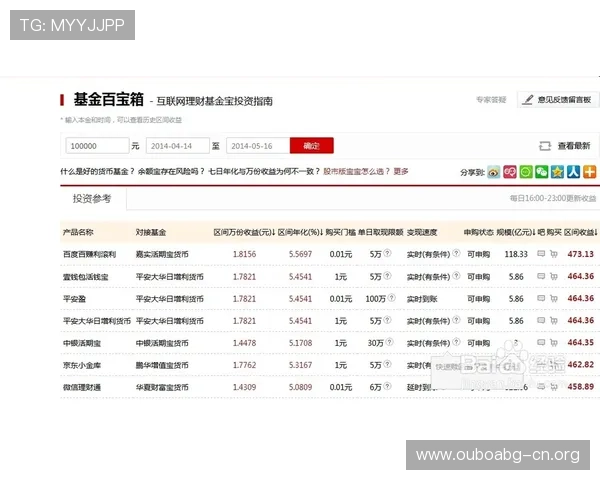600x480 pixels.
Task: Select product name 百度百赚利滚利
Action: (x=89, y=255)
